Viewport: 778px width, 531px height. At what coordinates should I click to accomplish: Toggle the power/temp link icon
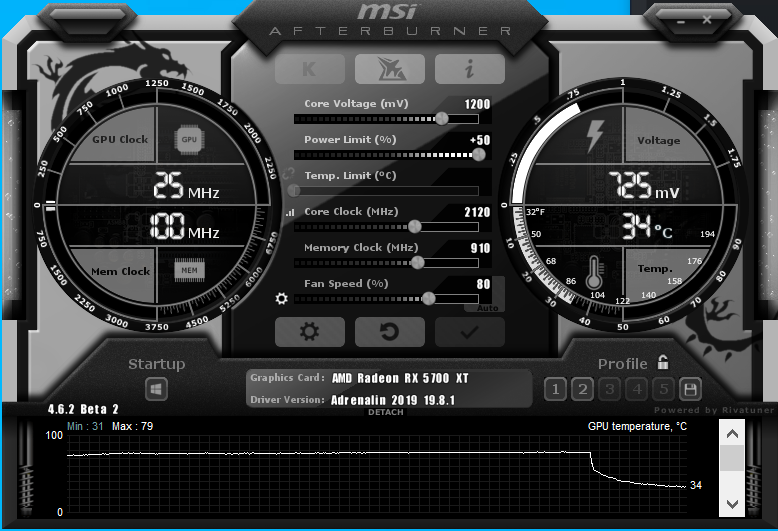(288, 174)
